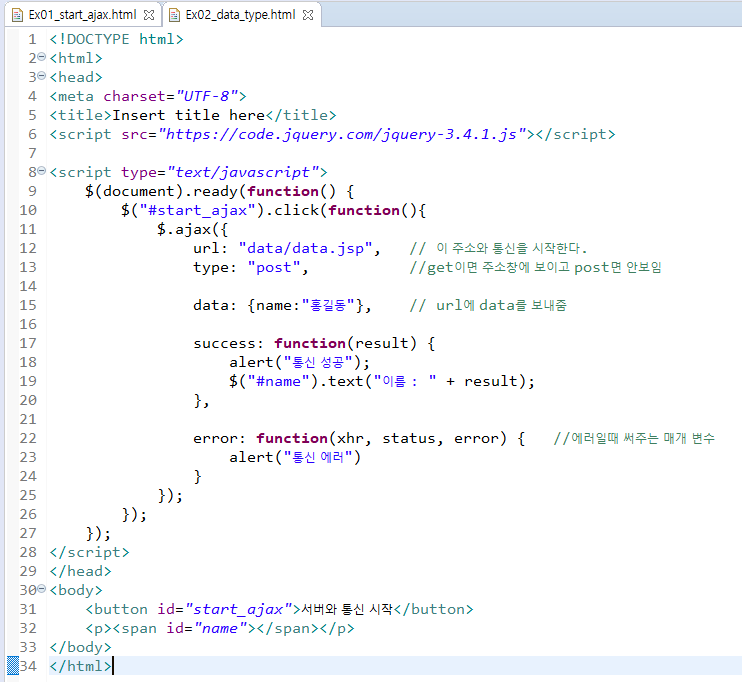Switch to the Ex01_start_ajax.html tab
This screenshot has height=682, width=742.
point(83,15)
